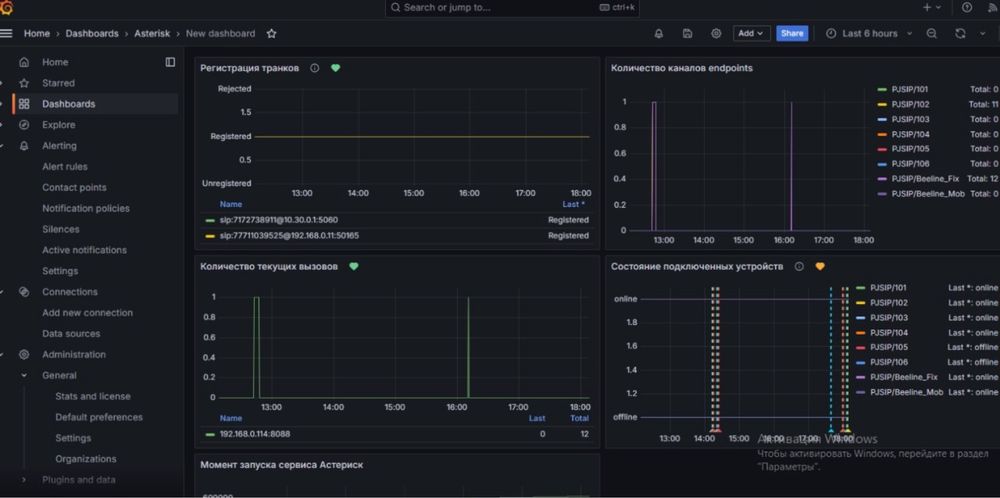The height and width of the screenshot is (498, 1000).
Task: Toggle 192.168.0.114:8088 legend series
Action: (x=255, y=434)
